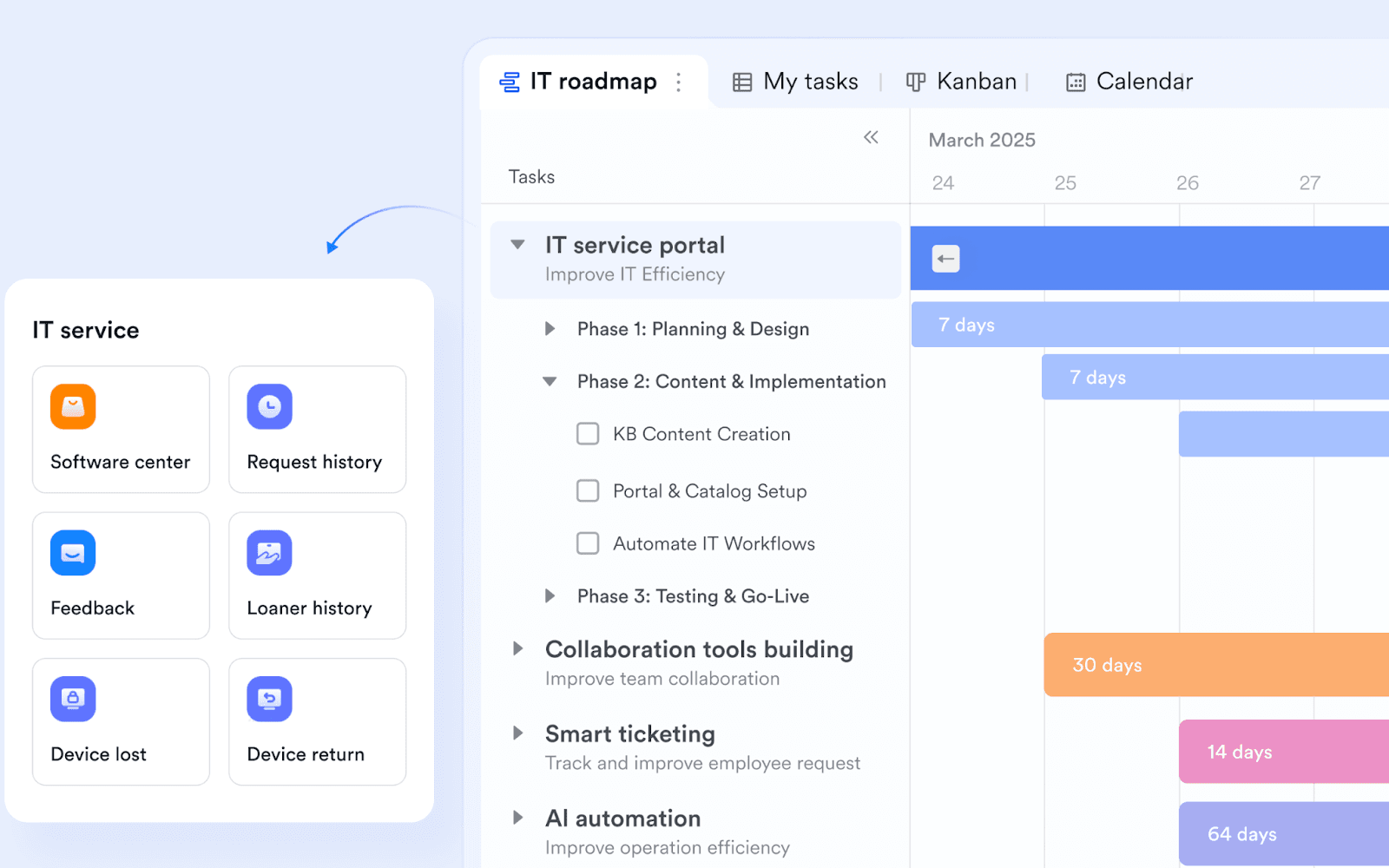This screenshot has height=868, width=1389.
Task: Click the Smart ticketing title
Action: [x=630, y=734]
